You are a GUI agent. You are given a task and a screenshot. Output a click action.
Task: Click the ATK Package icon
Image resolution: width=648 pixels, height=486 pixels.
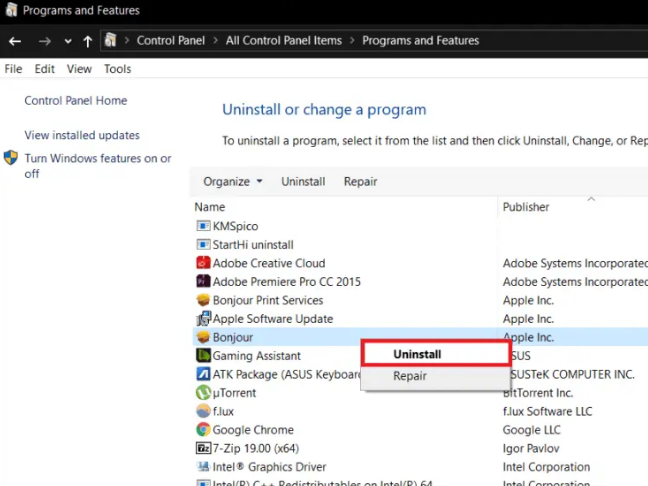click(x=203, y=374)
